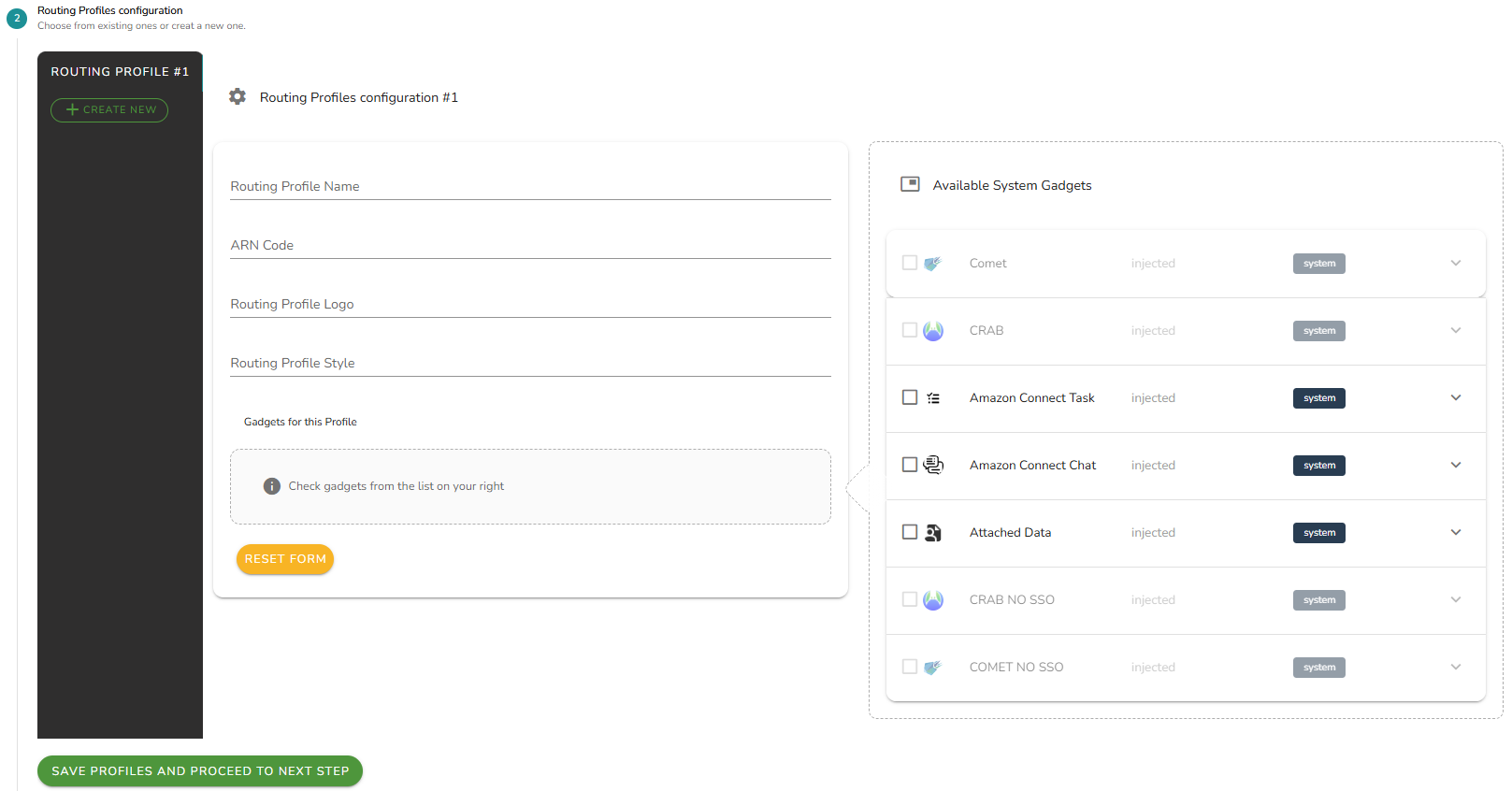Click the Available System Gadgets heading

pyautogui.click(x=1012, y=185)
